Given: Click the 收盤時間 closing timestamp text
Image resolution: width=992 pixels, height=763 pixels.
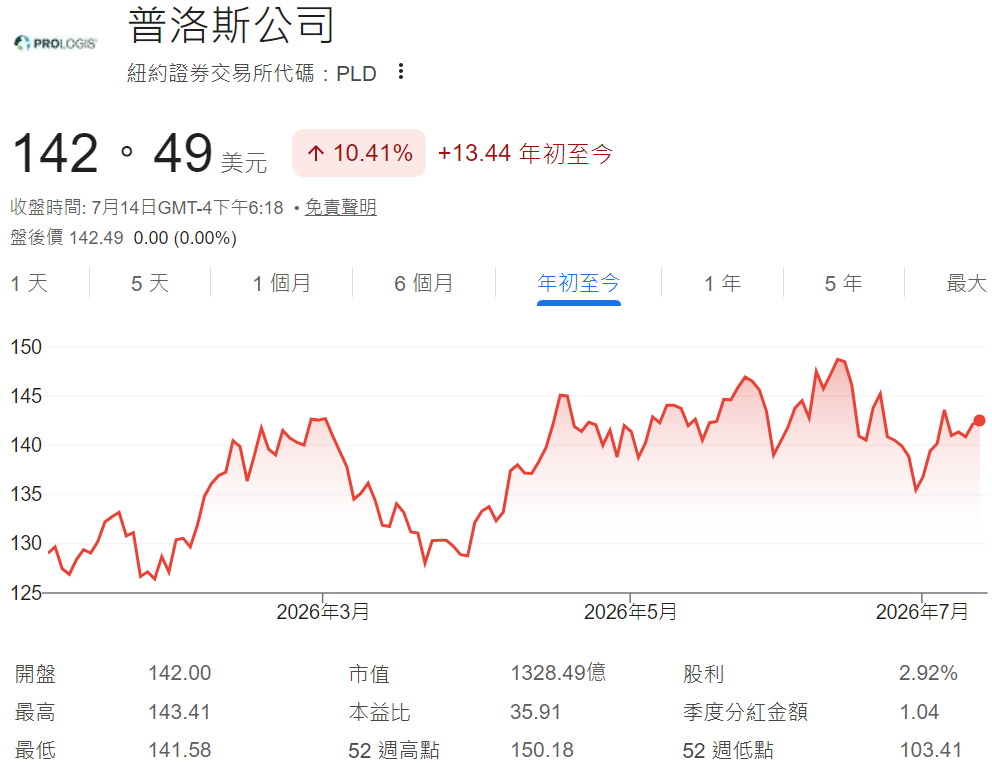Looking at the screenshot, I should (x=147, y=207).
